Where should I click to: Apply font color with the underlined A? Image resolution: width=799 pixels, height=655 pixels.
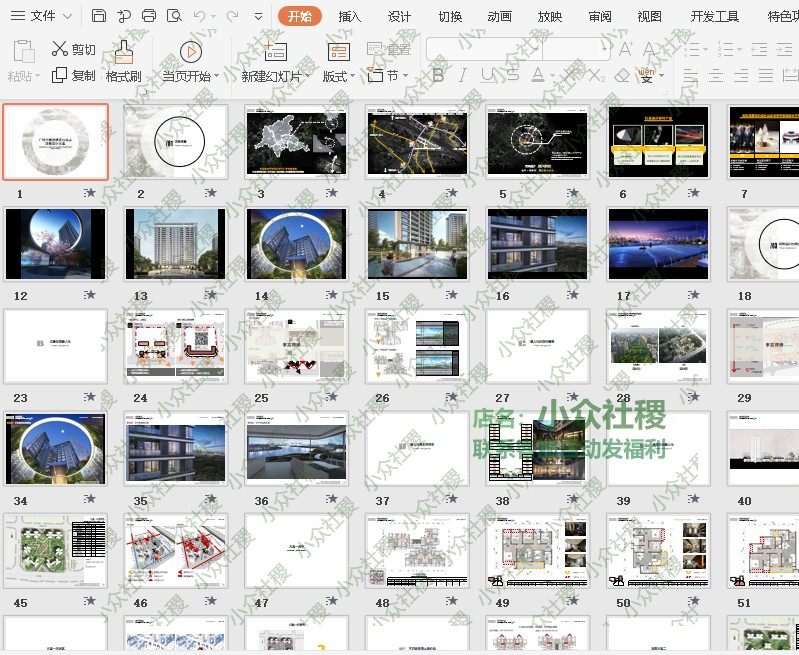(538, 75)
